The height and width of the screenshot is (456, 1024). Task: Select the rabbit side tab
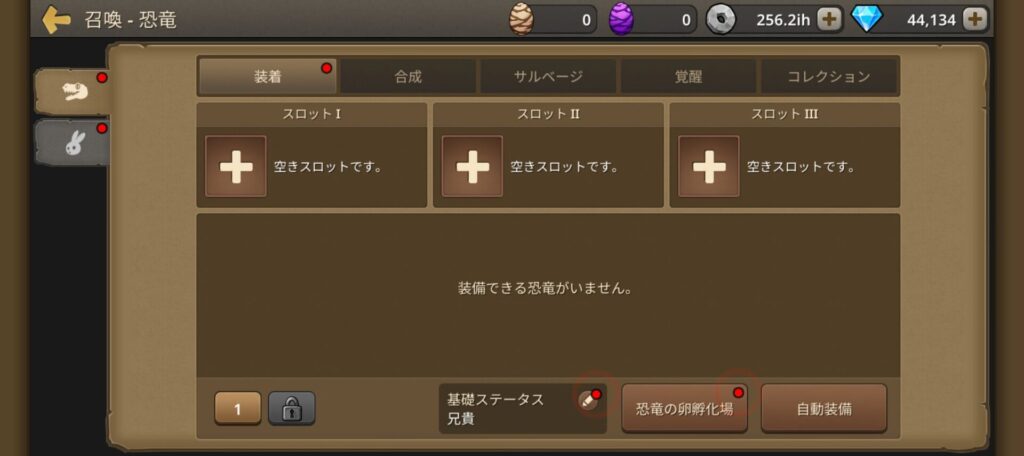pyautogui.click(x=72, y=142)
